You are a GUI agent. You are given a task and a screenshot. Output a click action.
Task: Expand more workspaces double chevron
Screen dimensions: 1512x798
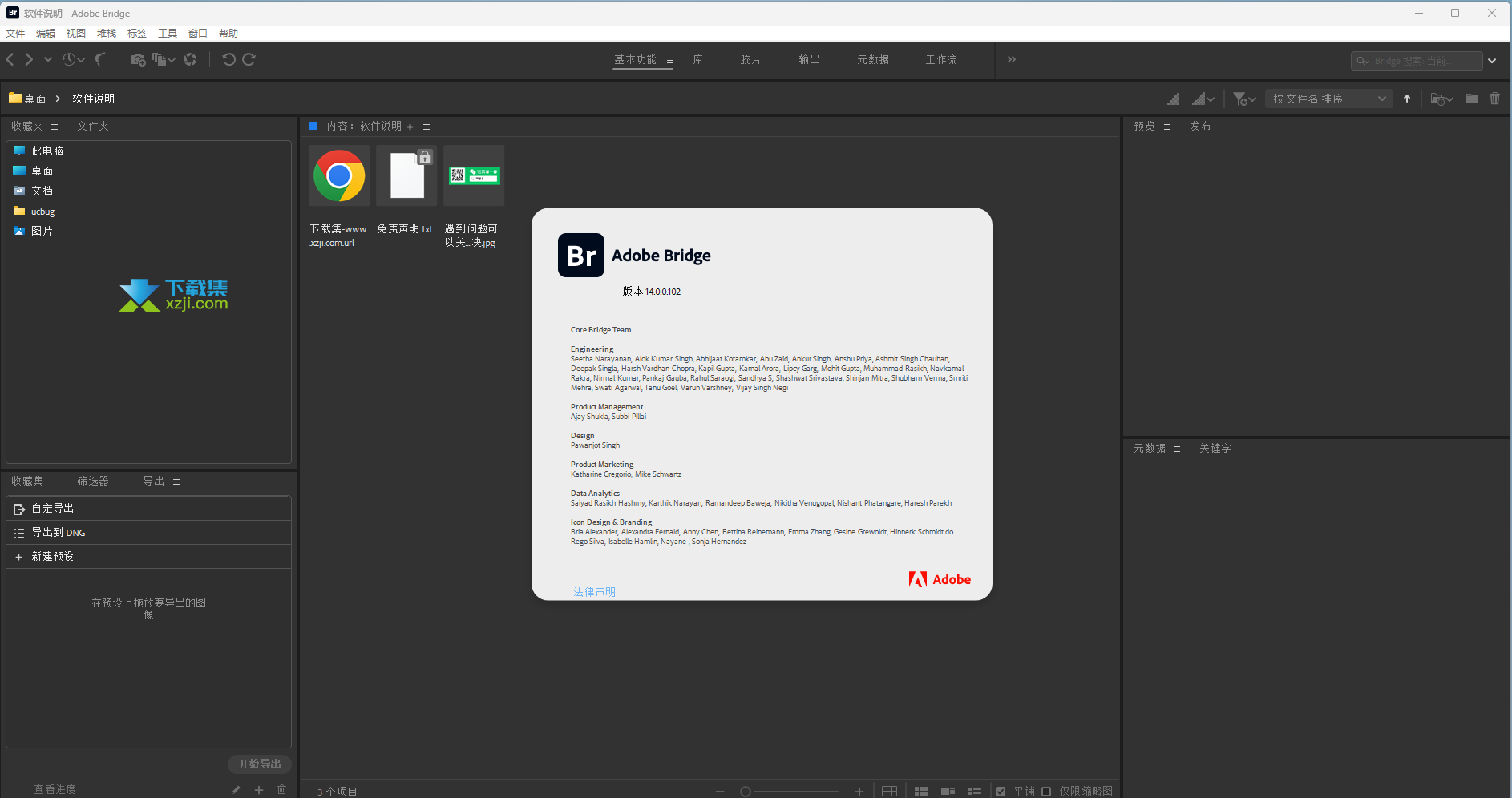click(1012, 59)
